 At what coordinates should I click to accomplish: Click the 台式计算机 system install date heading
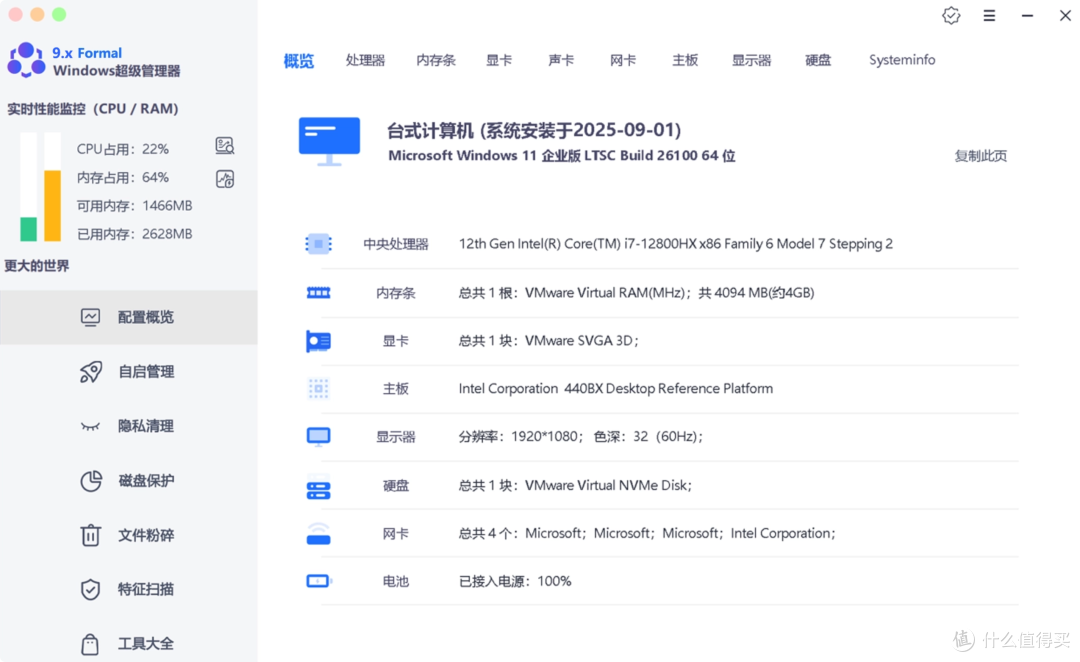534,130
